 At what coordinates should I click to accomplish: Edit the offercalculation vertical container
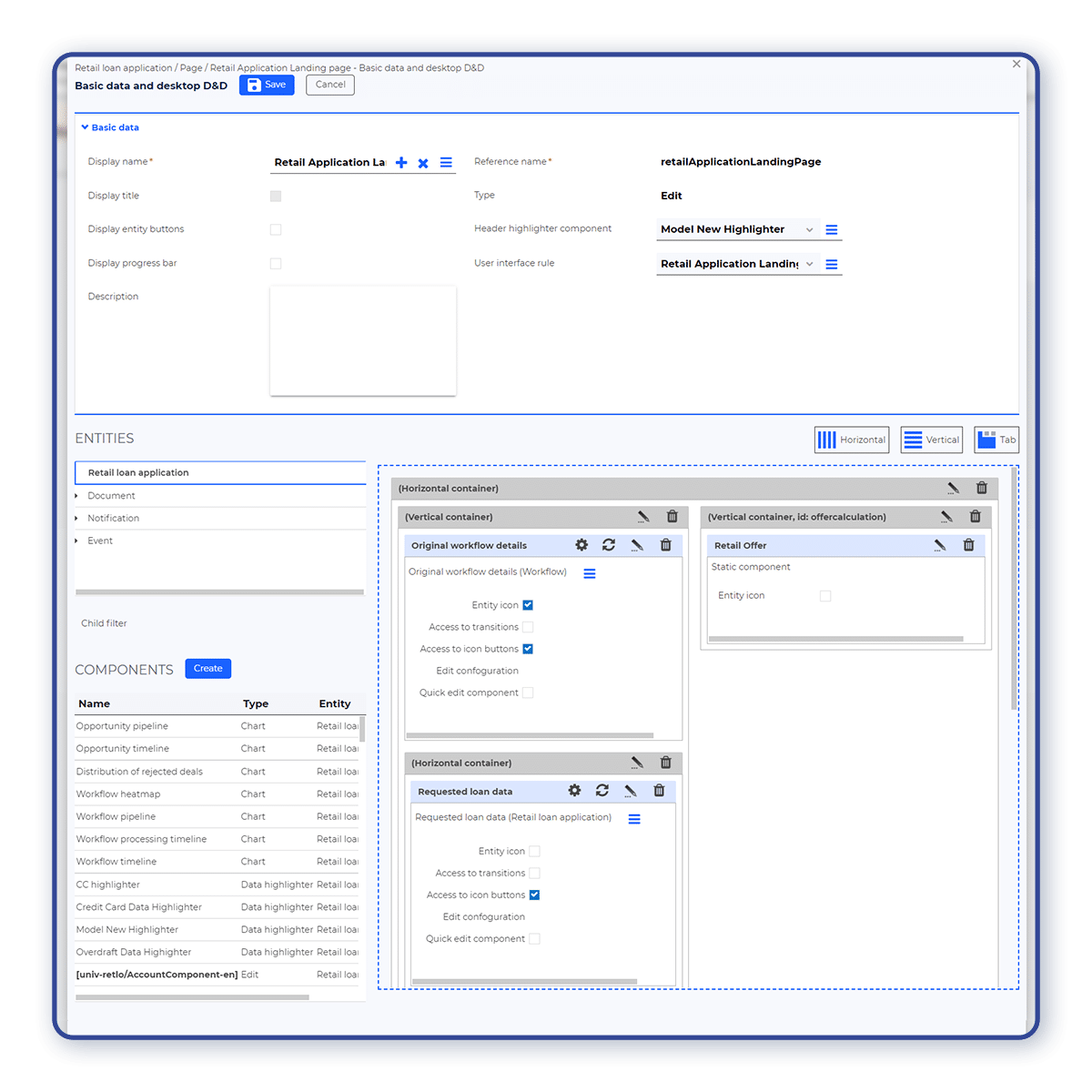coord(946,517)
